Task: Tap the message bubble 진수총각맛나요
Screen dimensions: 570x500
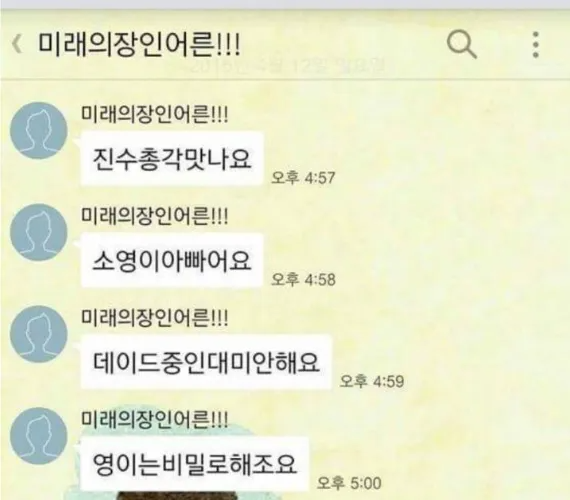Action: point(172,159)
